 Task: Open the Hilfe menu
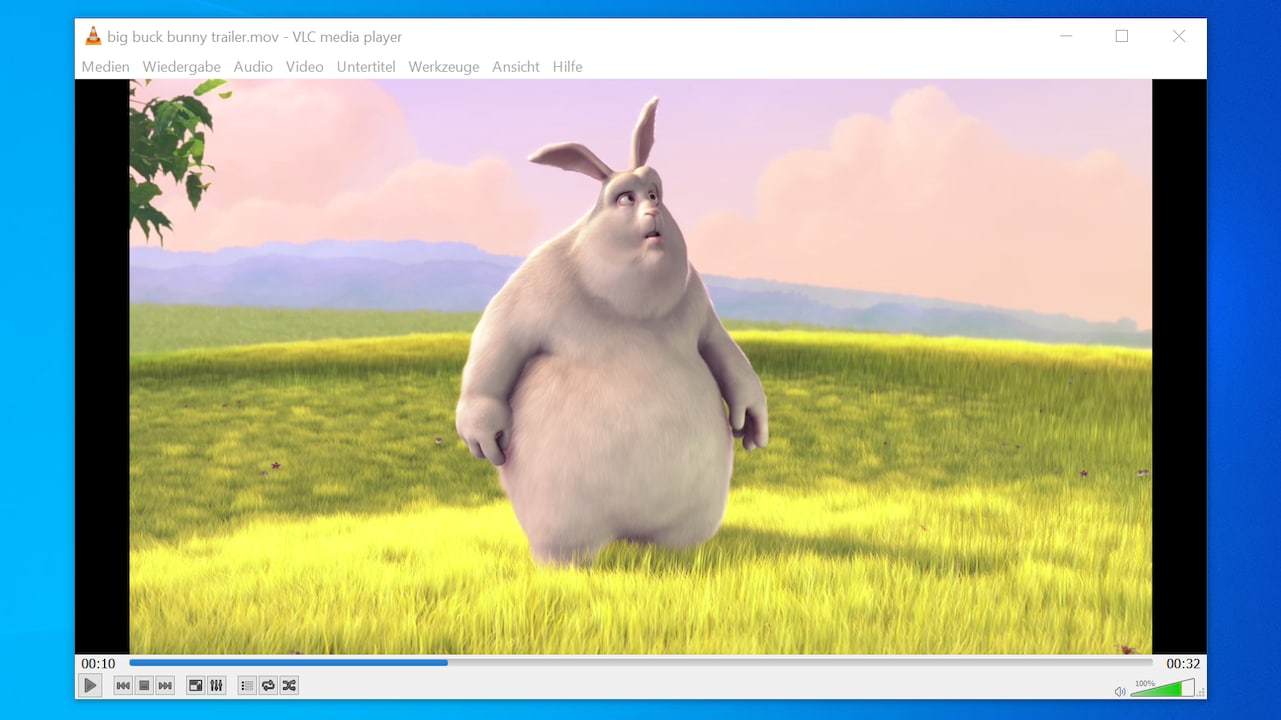567,67
